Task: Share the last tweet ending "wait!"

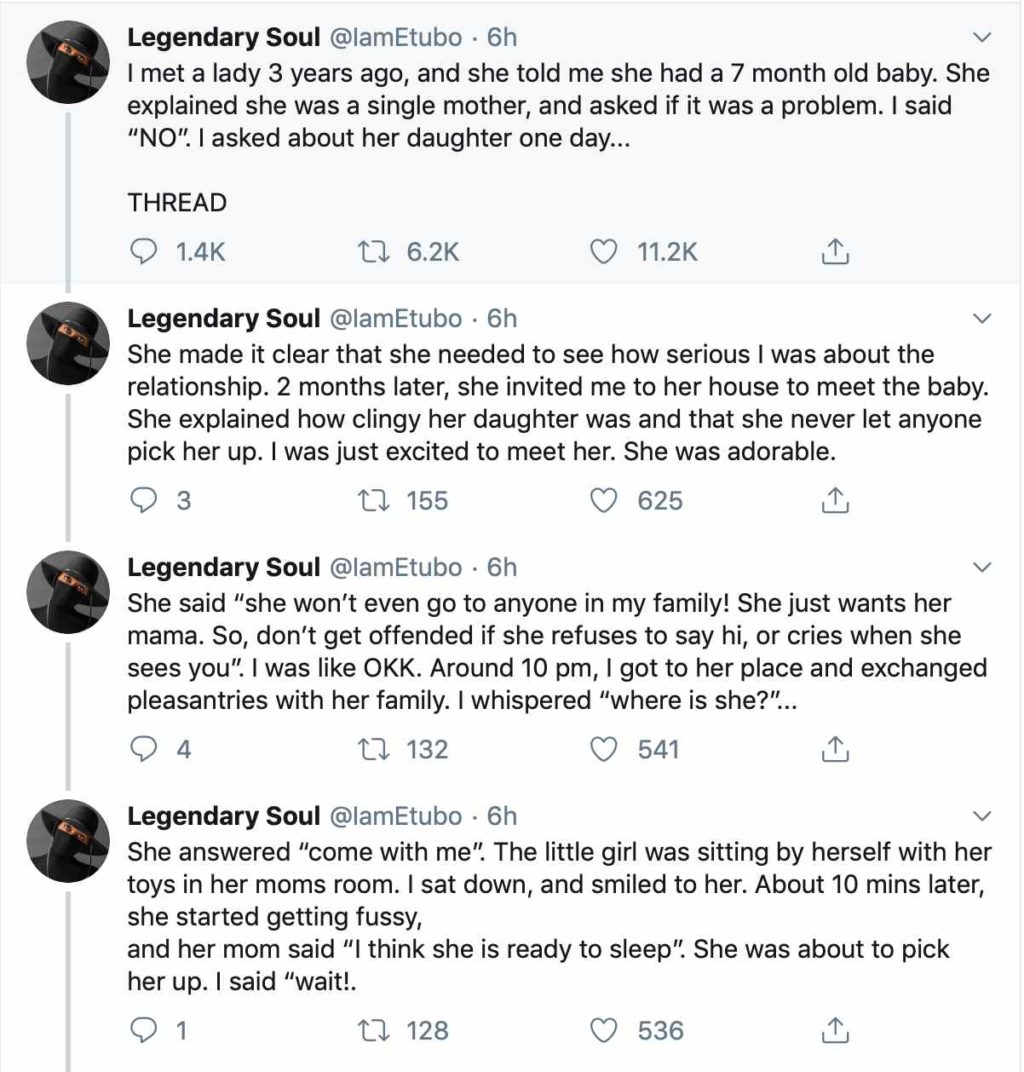Action: tap(834, 1029)
